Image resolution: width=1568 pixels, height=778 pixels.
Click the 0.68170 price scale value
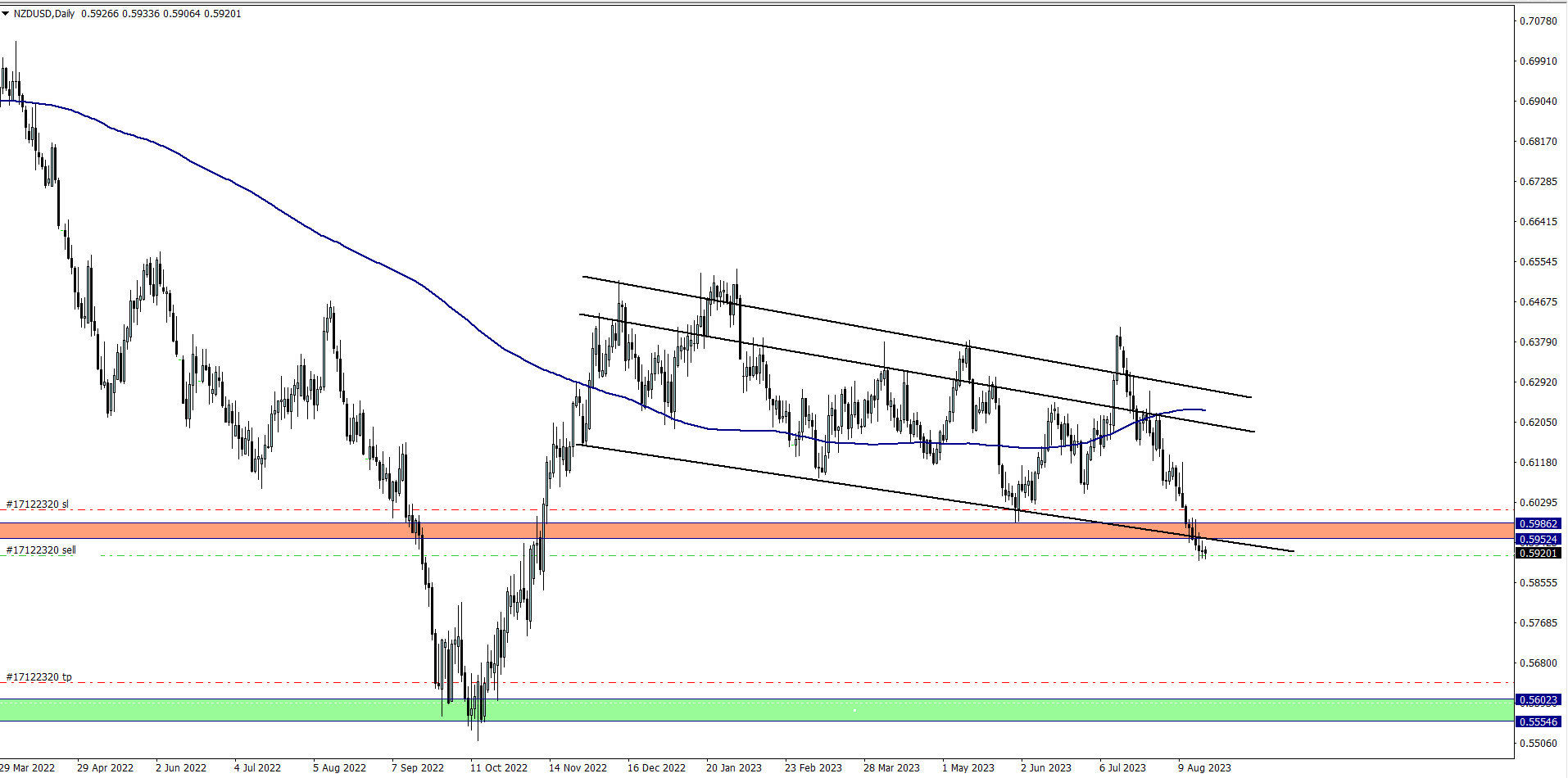[1538, 141]
